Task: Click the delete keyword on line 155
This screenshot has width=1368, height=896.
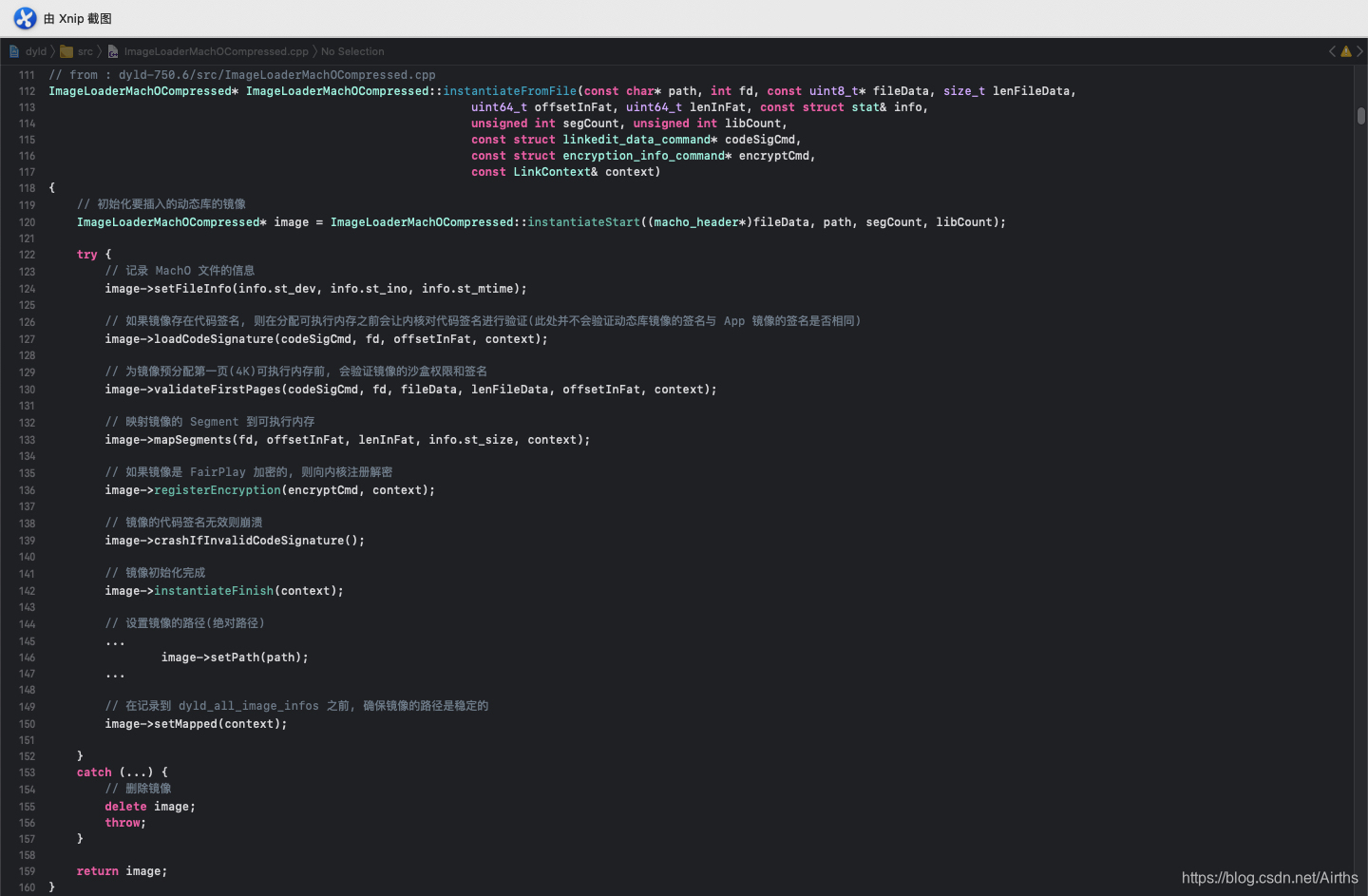Action: 126,807
